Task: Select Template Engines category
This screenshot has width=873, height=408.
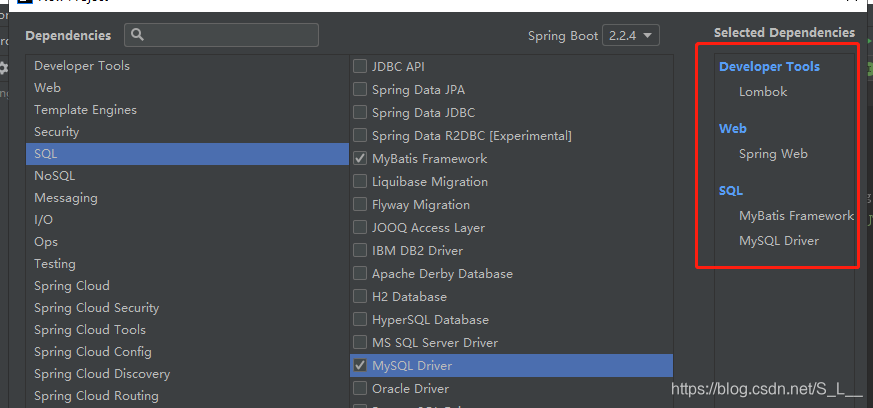Action: click(x=187, y=110)
